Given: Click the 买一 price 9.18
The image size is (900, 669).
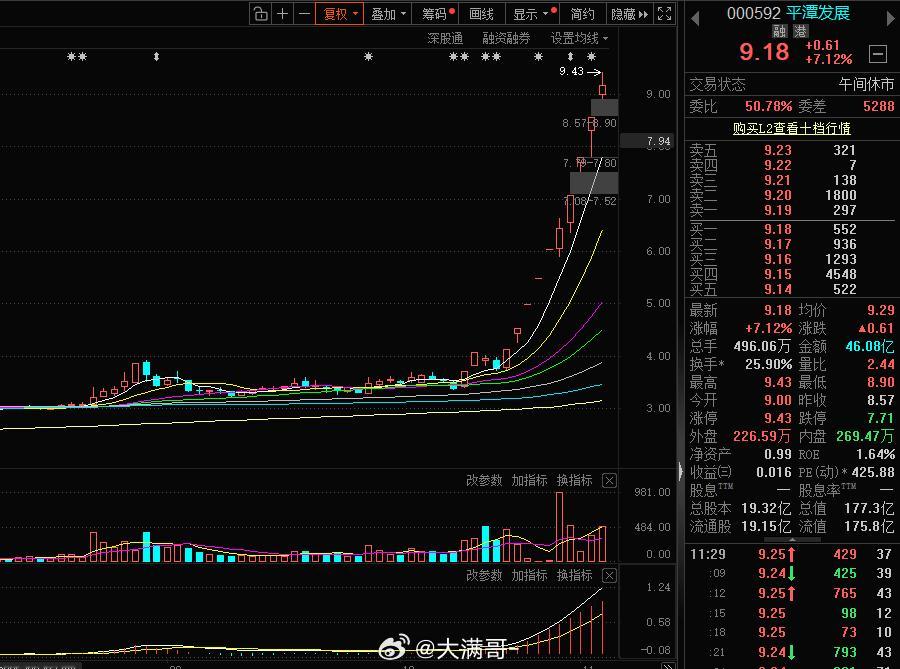Looking at the screenshot, I should click(778, 230).
